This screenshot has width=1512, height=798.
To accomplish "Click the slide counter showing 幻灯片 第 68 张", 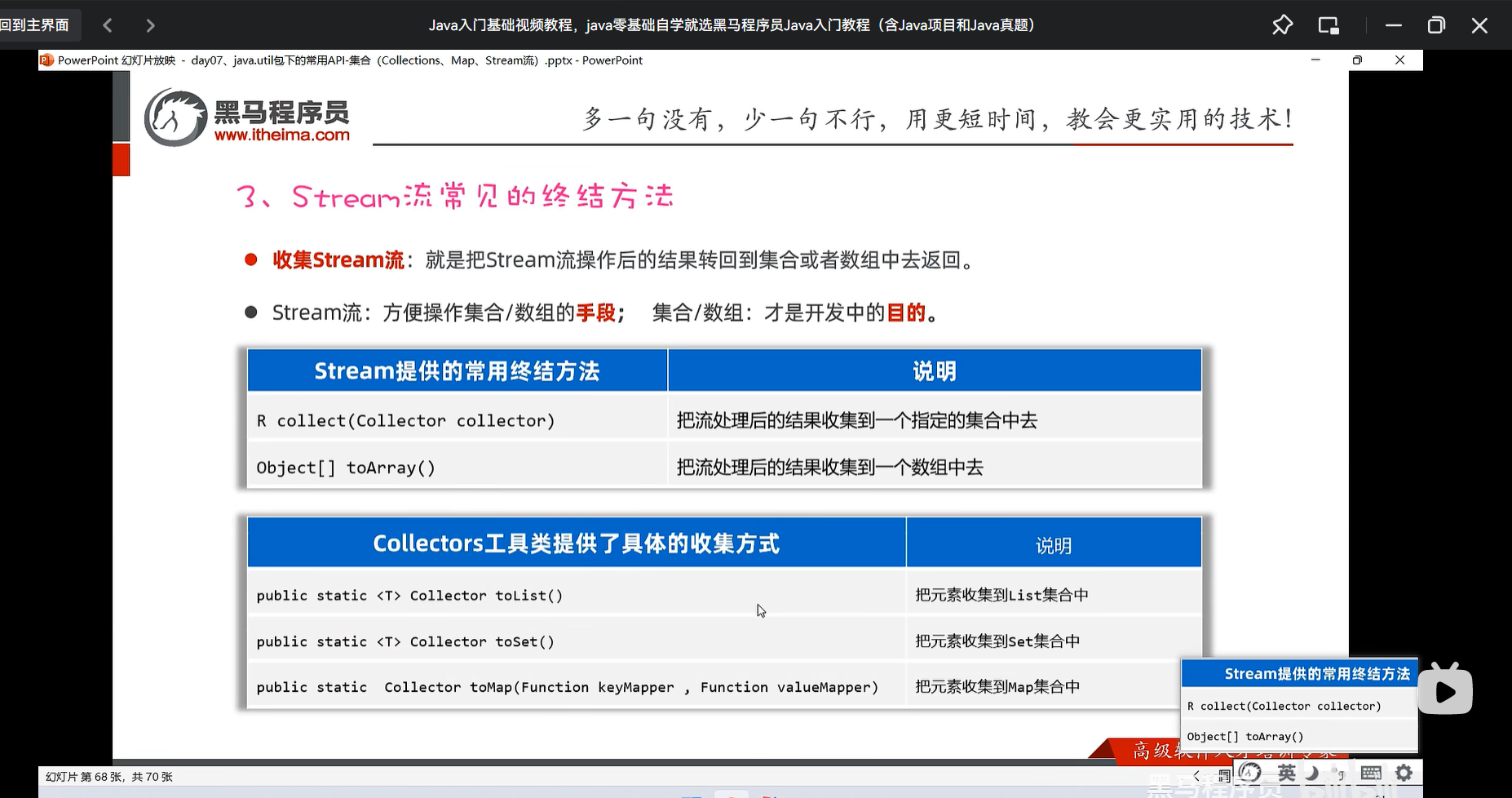I will coord(109,776).
